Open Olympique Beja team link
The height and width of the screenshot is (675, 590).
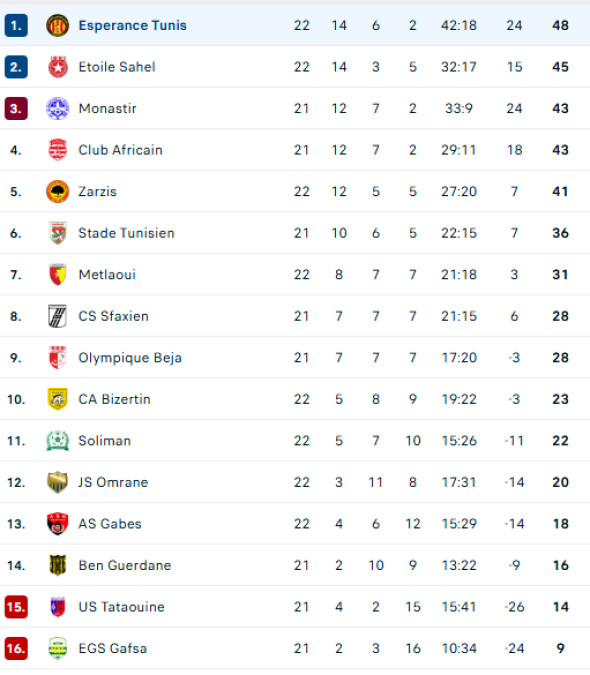point(130,358)
